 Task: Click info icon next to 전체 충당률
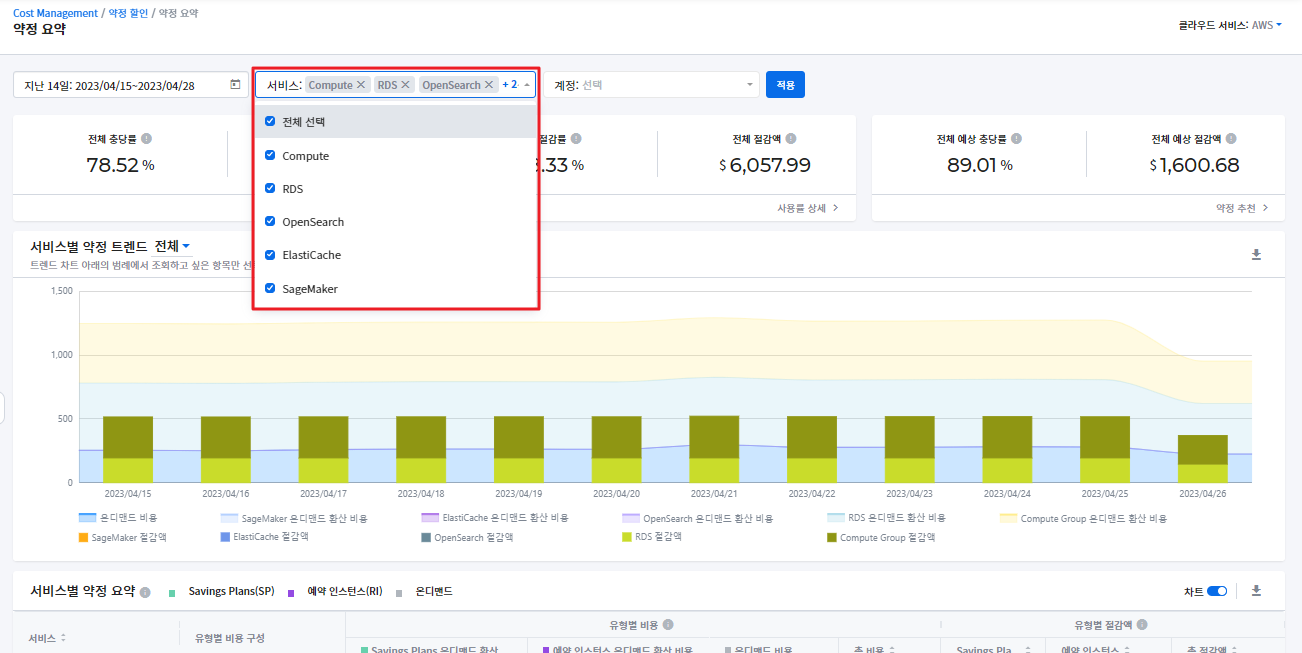tap(147, 139)
